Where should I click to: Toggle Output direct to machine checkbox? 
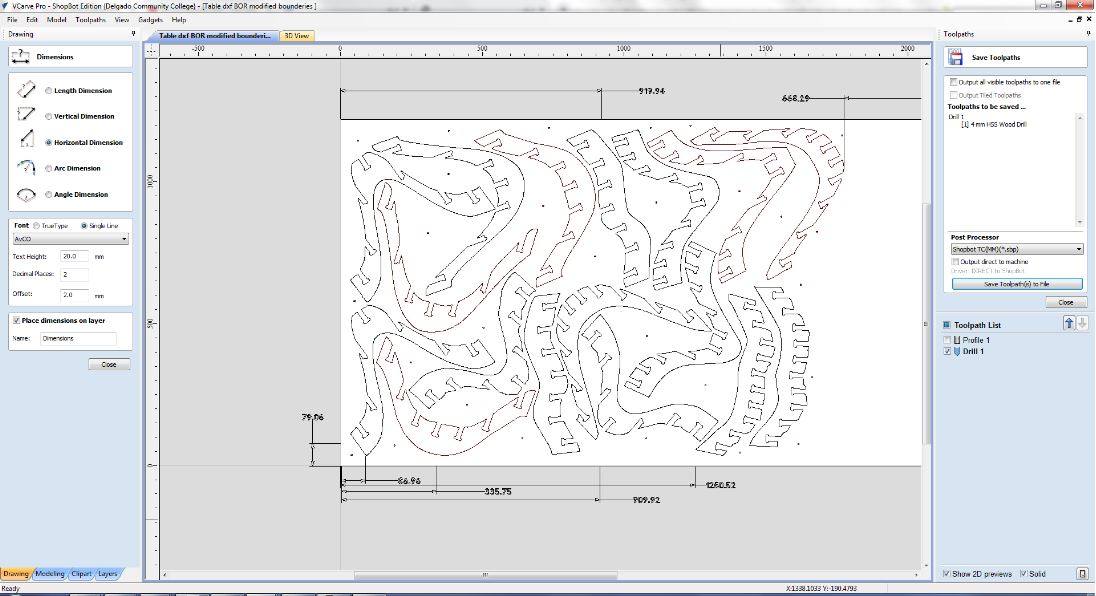[955, 261]
